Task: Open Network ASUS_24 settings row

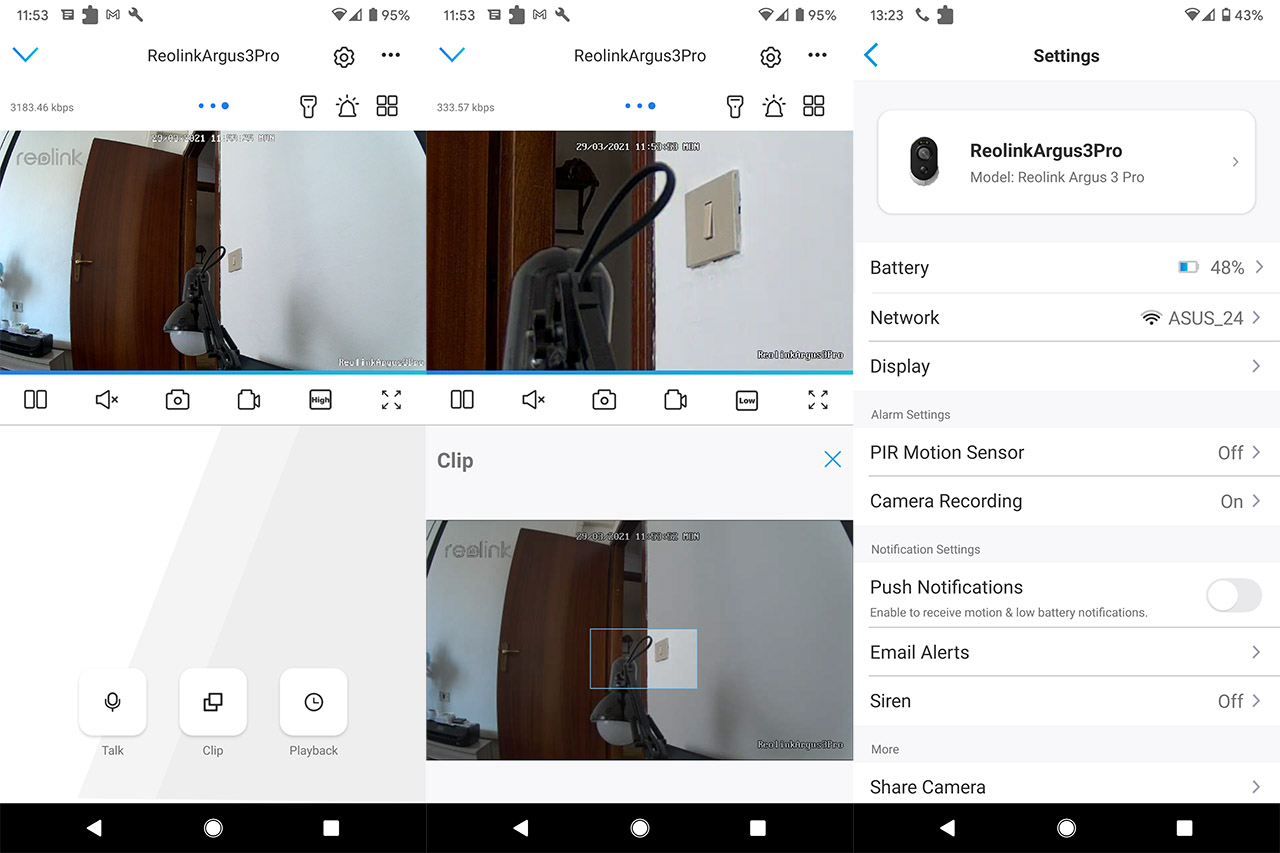Action: pos(1067,318)
